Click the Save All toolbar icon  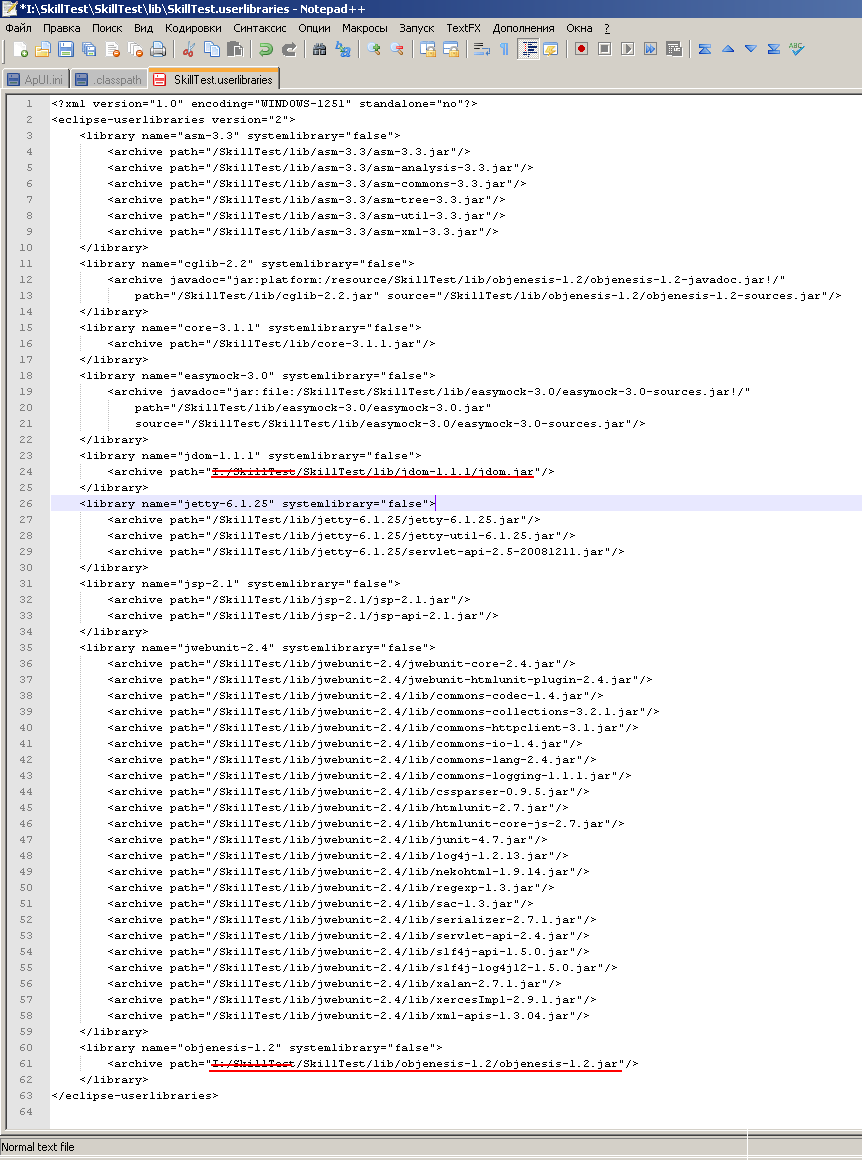tap(86, 48)
